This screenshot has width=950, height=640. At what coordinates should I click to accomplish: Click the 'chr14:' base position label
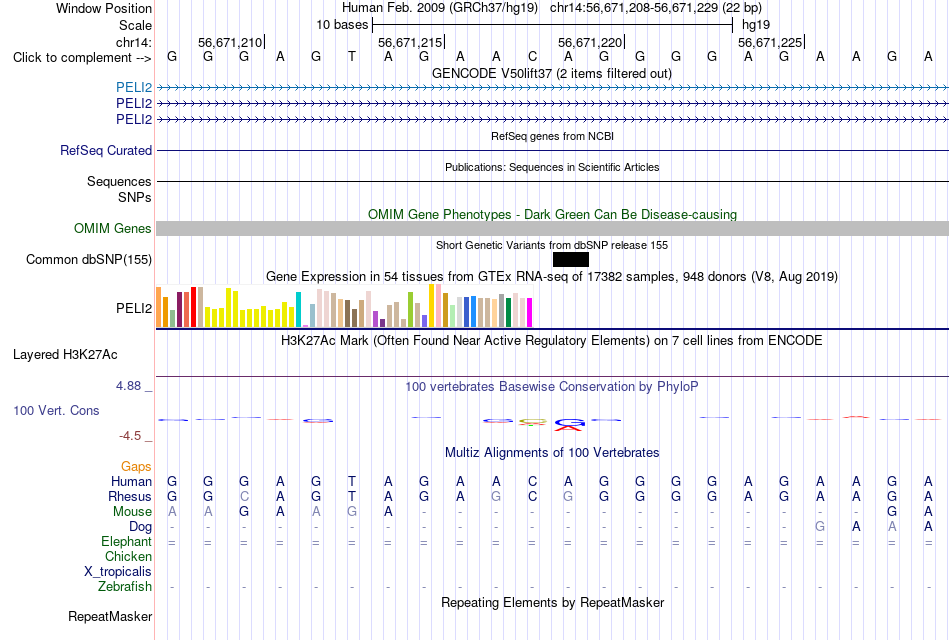tap(134, 42)
